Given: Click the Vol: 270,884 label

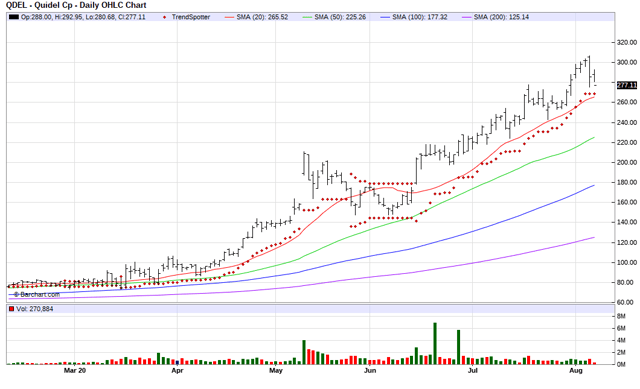Looking at the screenshot, I should click(x=35, y=309).
